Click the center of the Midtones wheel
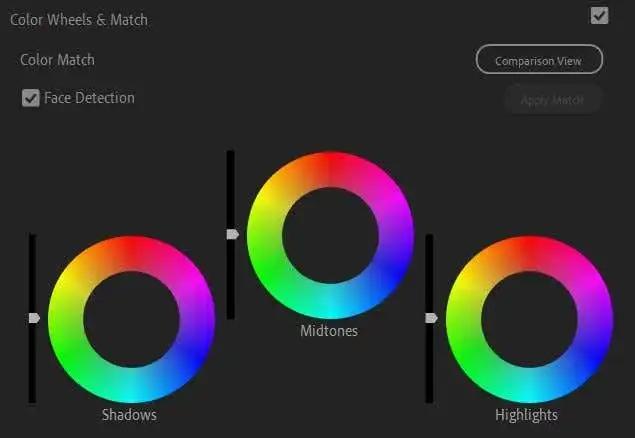This screenshot has height=438, width=635. [330, 235]
